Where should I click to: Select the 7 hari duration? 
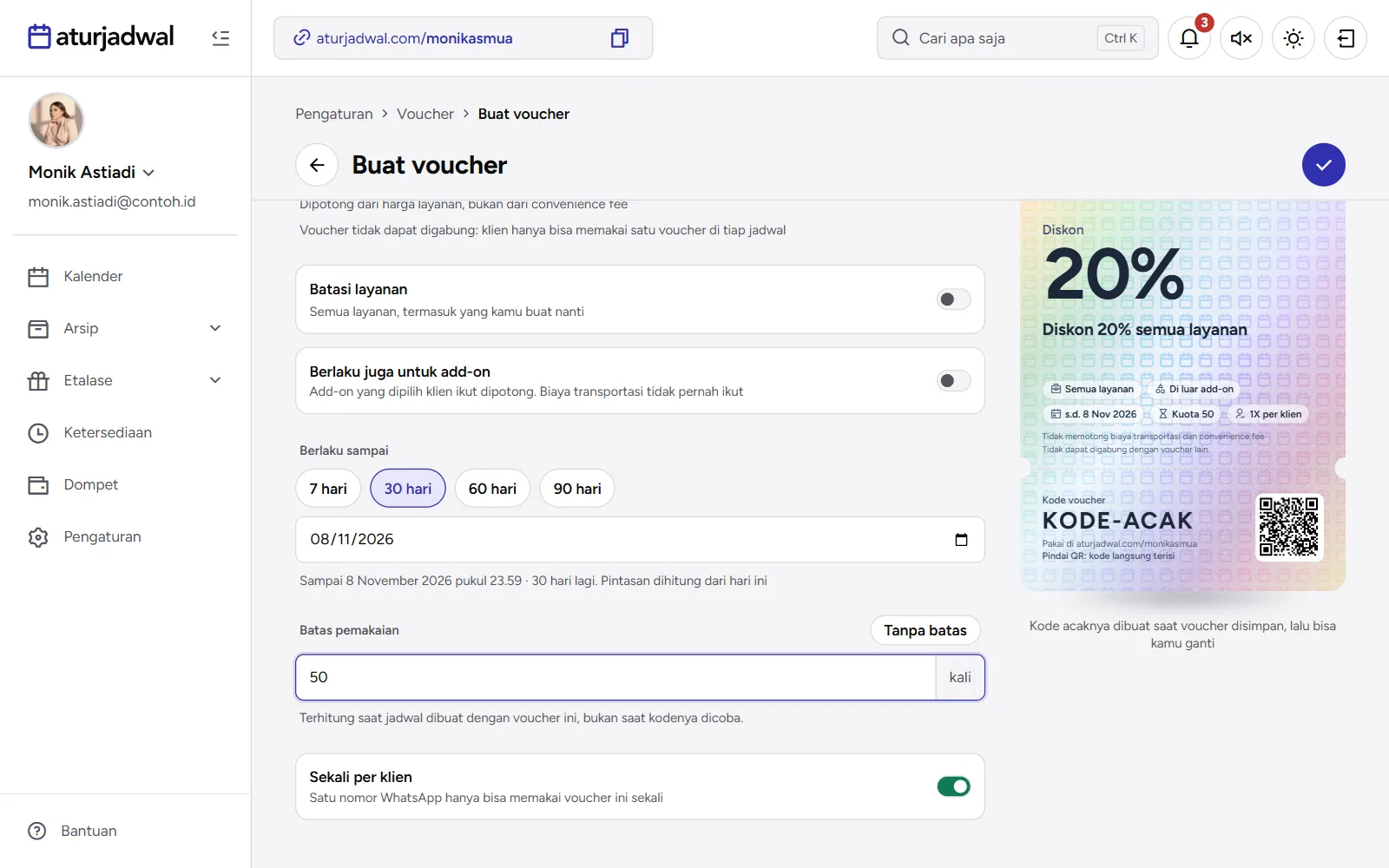[328, 489]
